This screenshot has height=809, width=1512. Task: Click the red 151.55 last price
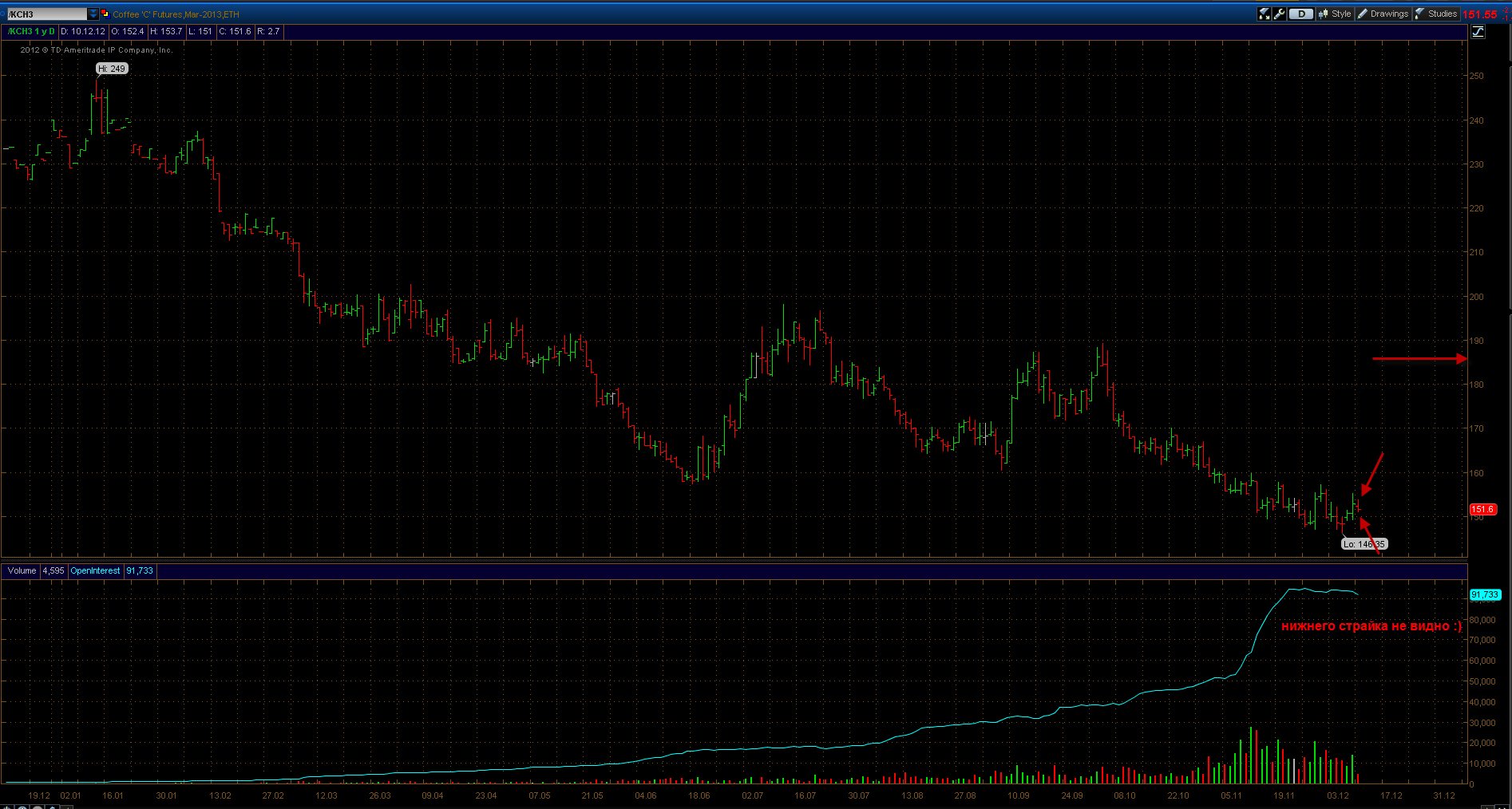click(1479, 14)
